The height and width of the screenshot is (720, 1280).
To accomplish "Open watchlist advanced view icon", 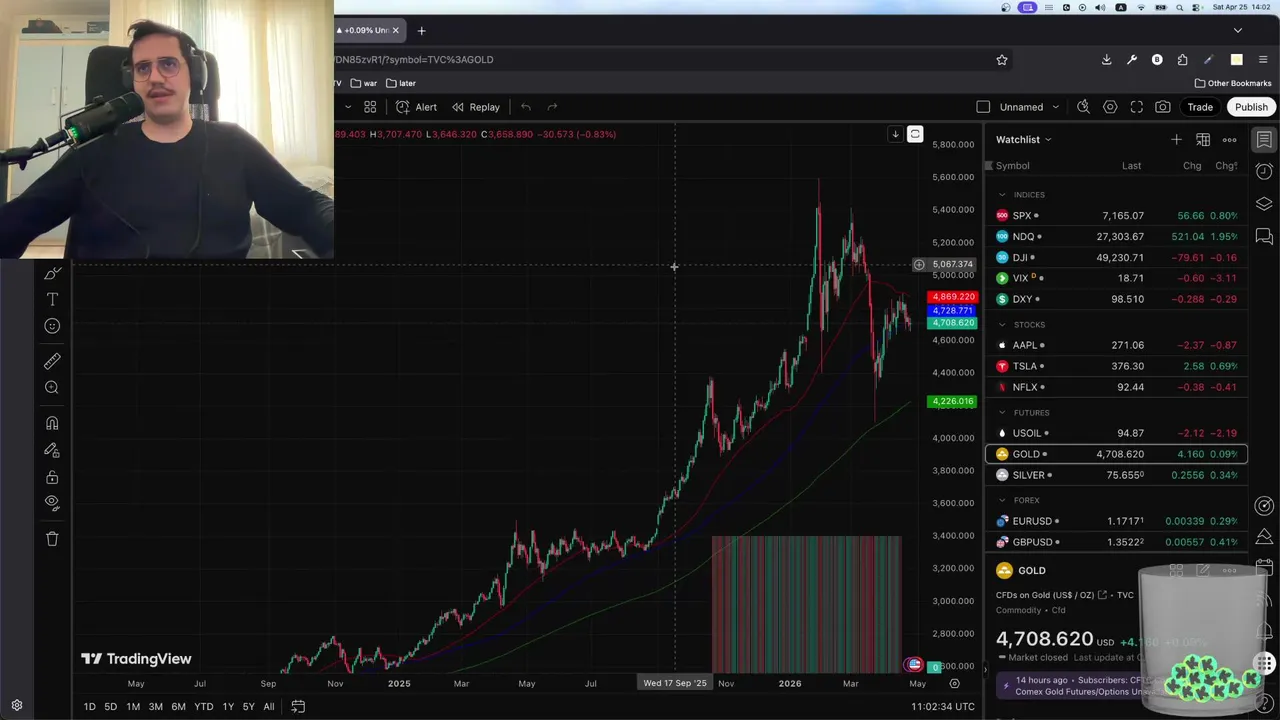I will point(1203,140).
